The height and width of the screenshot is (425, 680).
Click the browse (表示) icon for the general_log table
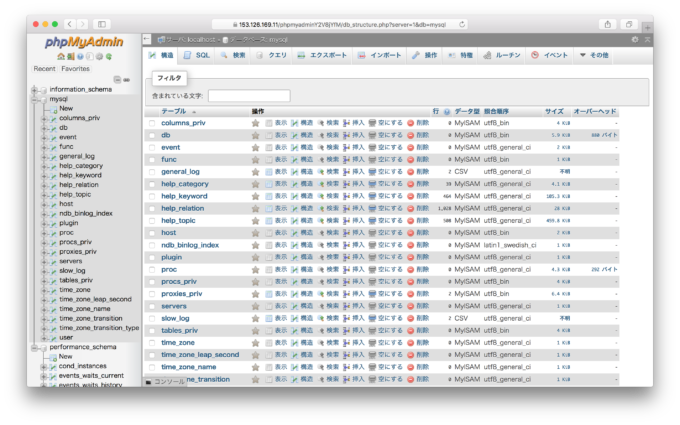270,172
